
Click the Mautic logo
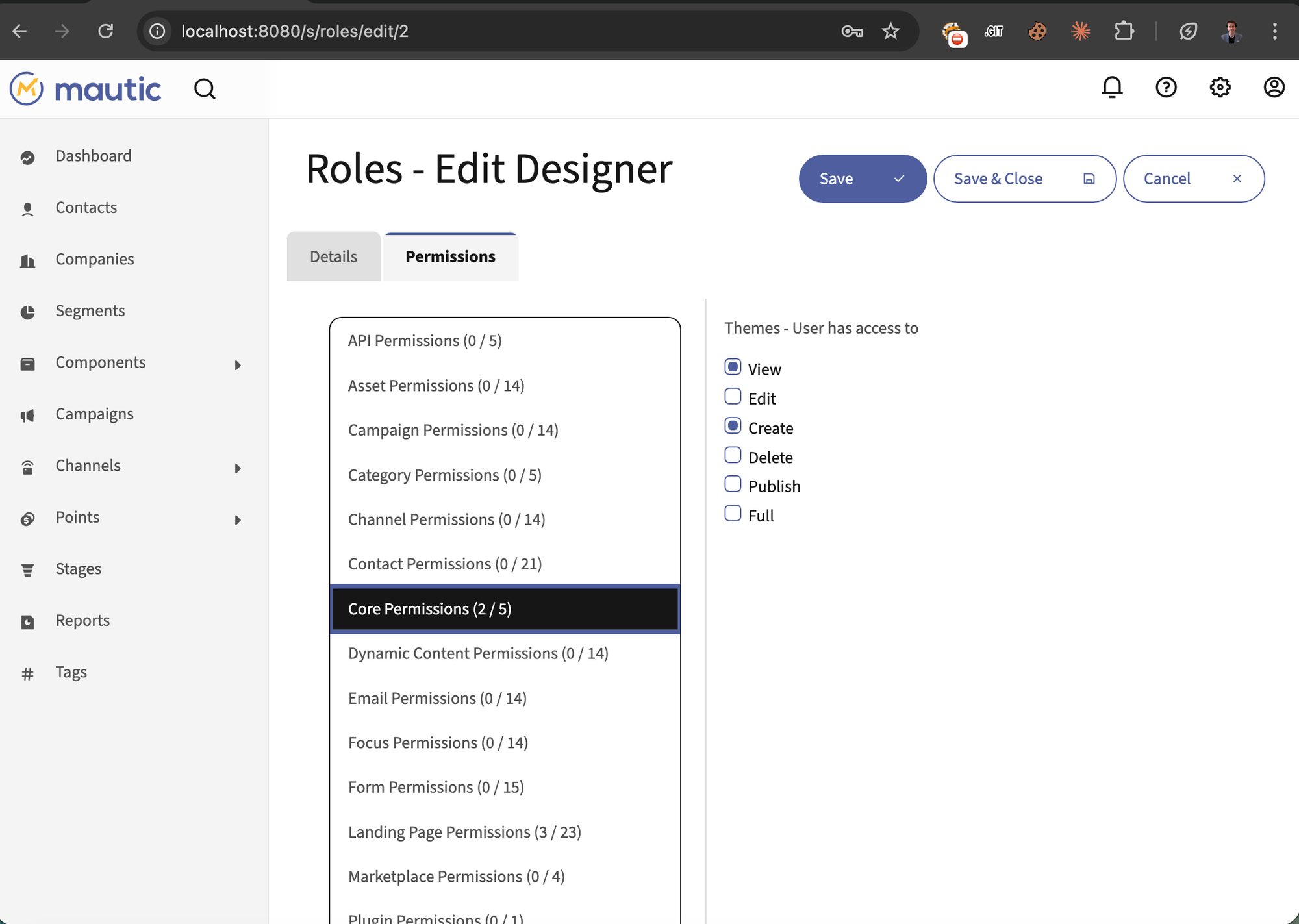(x=85, y=89)
